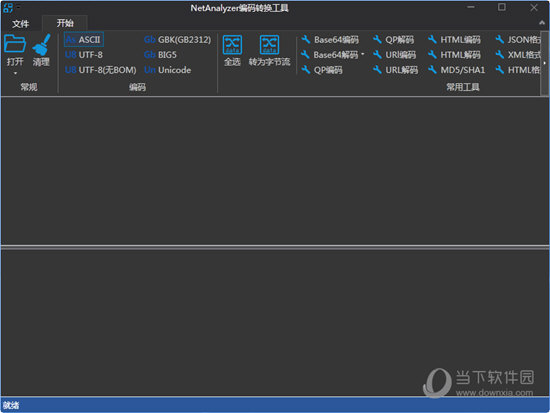Expand Base64解码 dropdown arrow
Viewport: 550px width, 413px height.
(362, 54)
